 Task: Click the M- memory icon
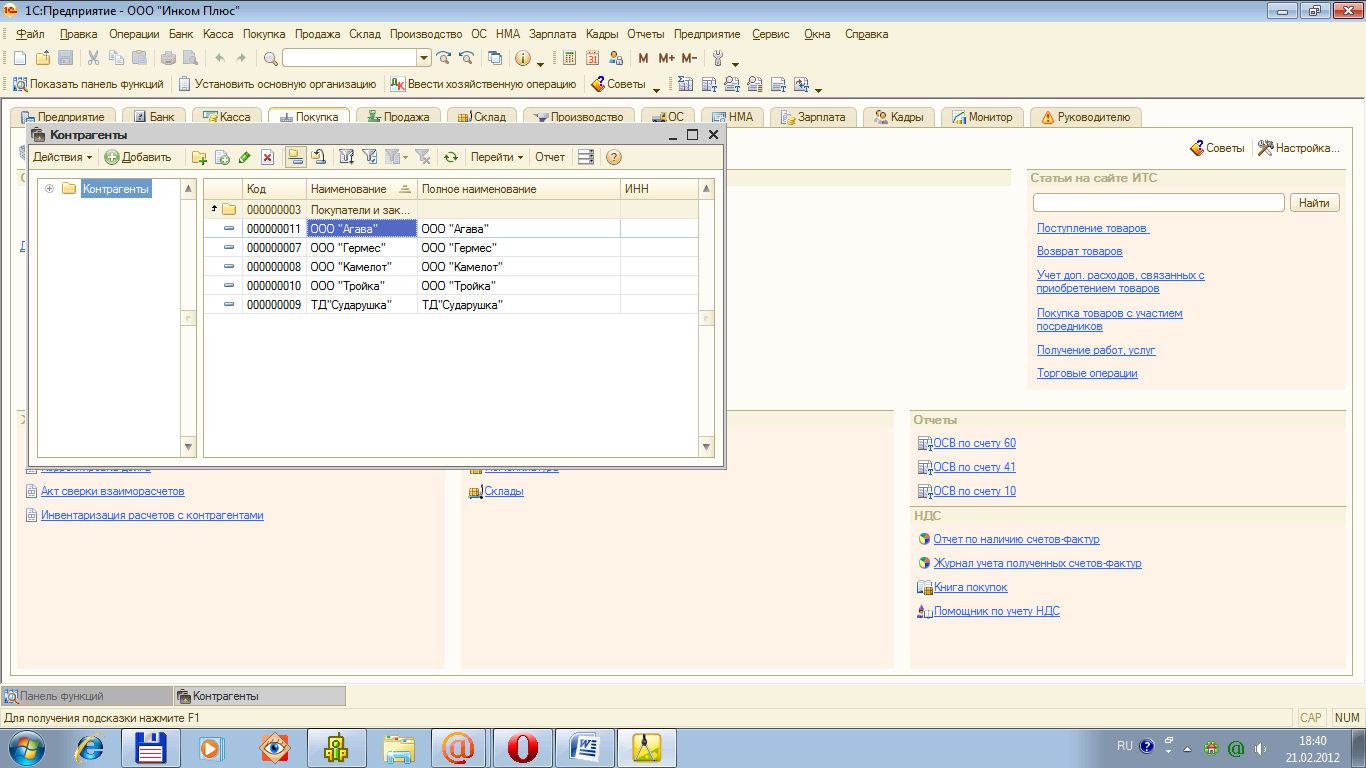tap(689, 58)
